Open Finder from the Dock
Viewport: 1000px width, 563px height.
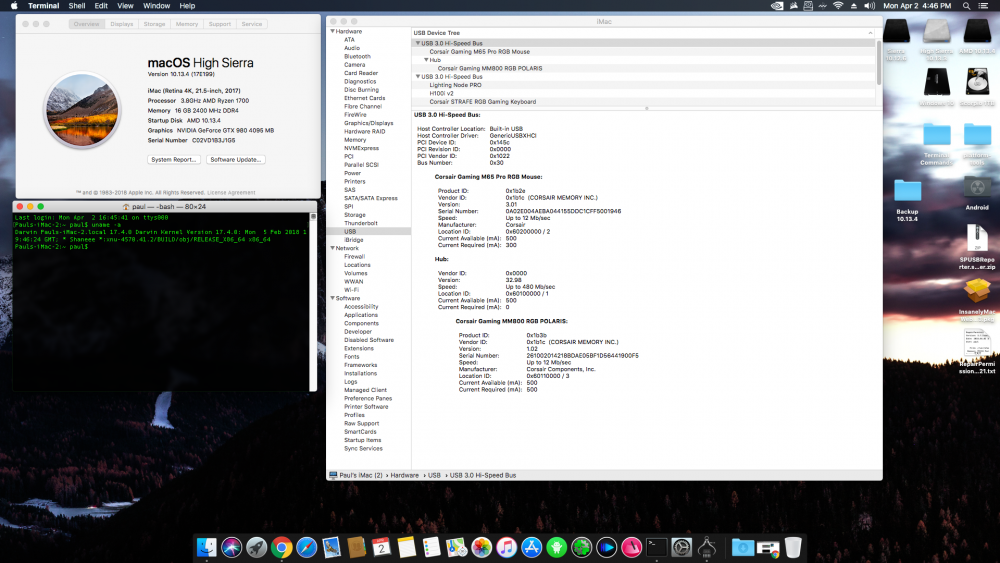(x=207, y=547)
